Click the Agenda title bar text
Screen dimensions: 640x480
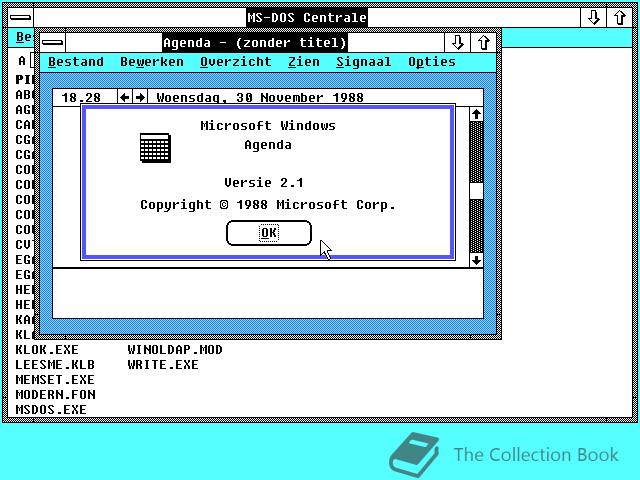point(255,42)
